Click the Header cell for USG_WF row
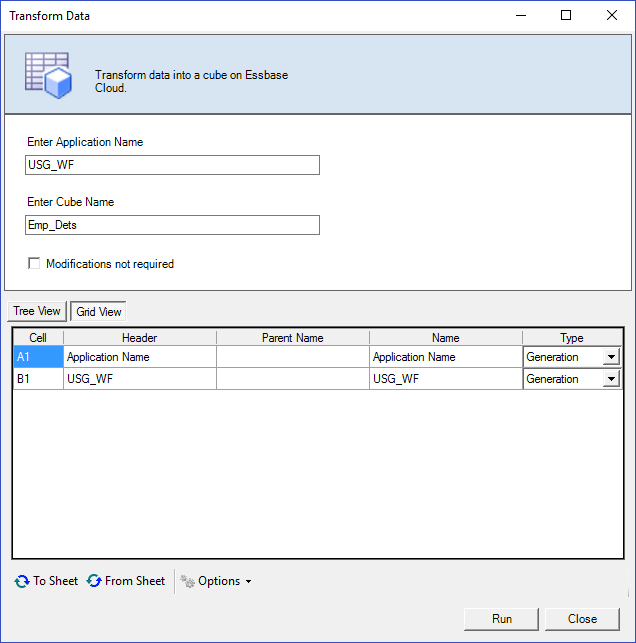Viewport: 636px width, 643px height. click(139, 379)
